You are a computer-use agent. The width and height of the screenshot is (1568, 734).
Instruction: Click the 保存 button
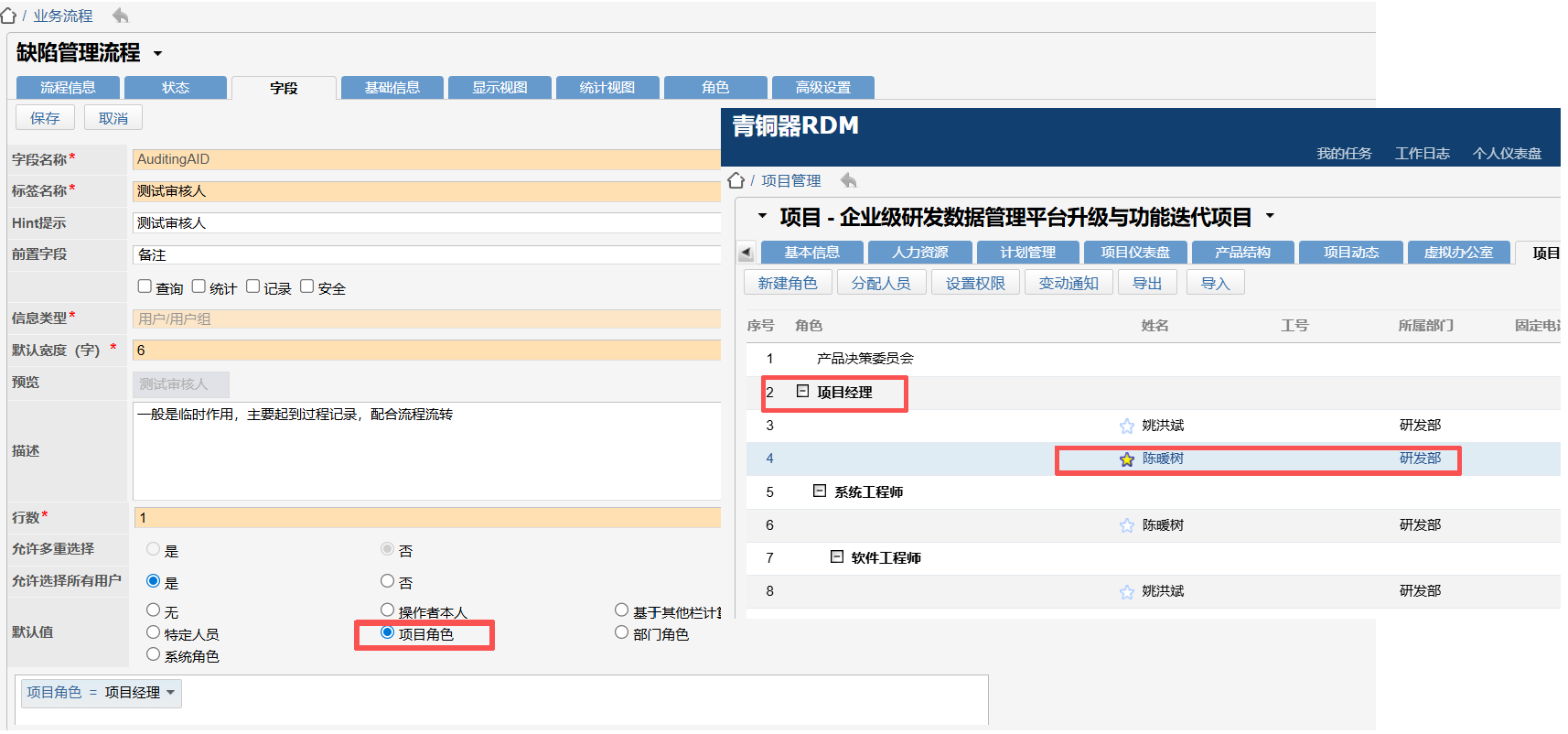[x=45, y=118]
